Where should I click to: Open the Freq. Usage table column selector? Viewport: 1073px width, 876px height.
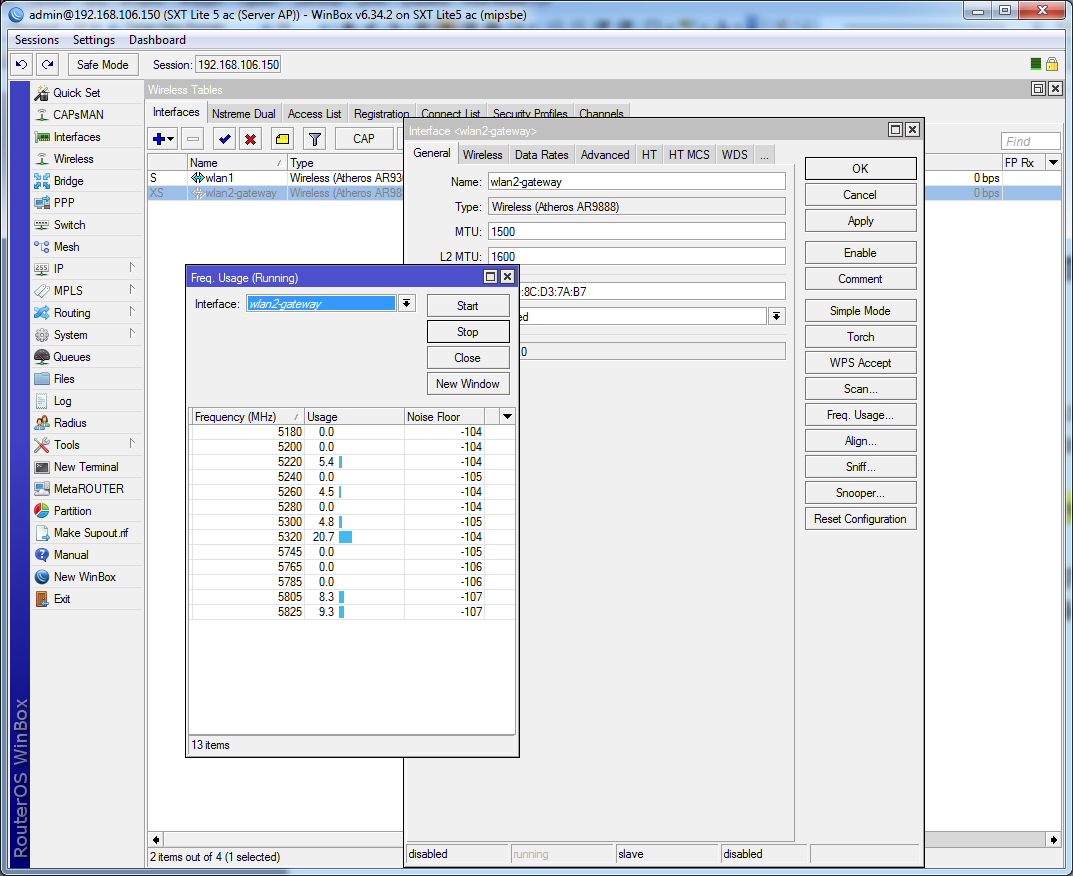tap(507, 416)
